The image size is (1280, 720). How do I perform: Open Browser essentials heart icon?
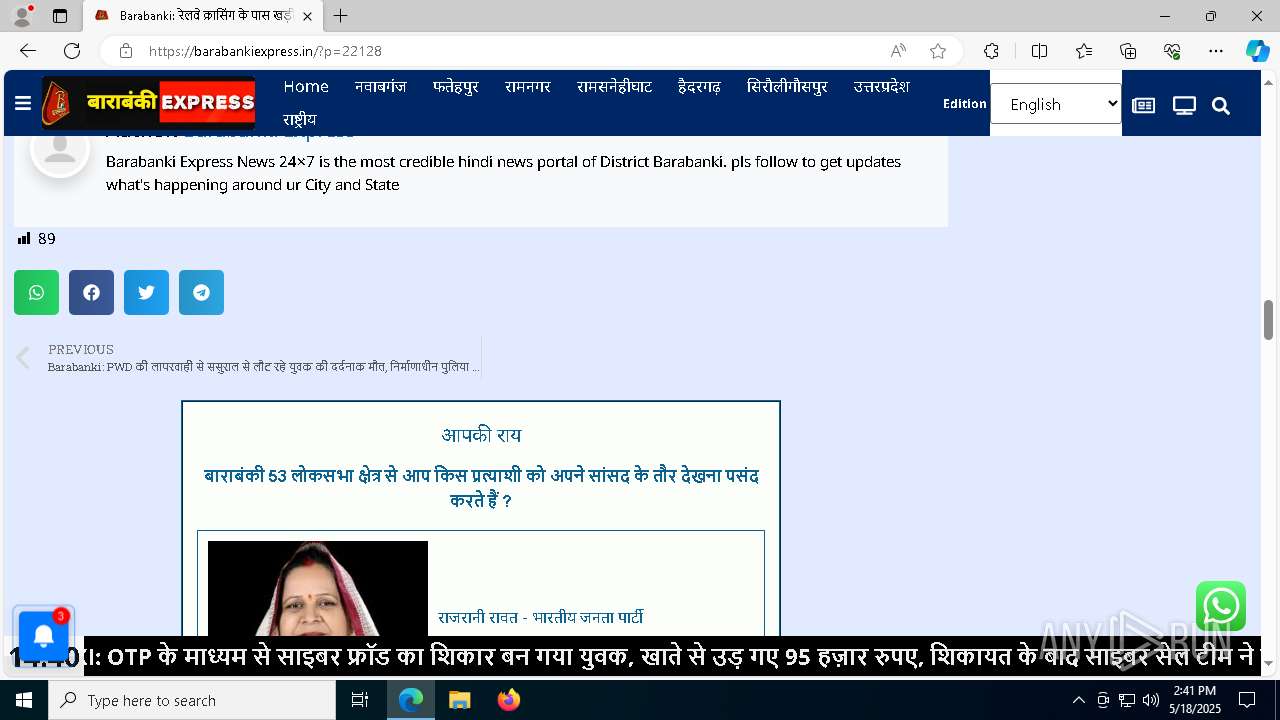coord(1172,51)
